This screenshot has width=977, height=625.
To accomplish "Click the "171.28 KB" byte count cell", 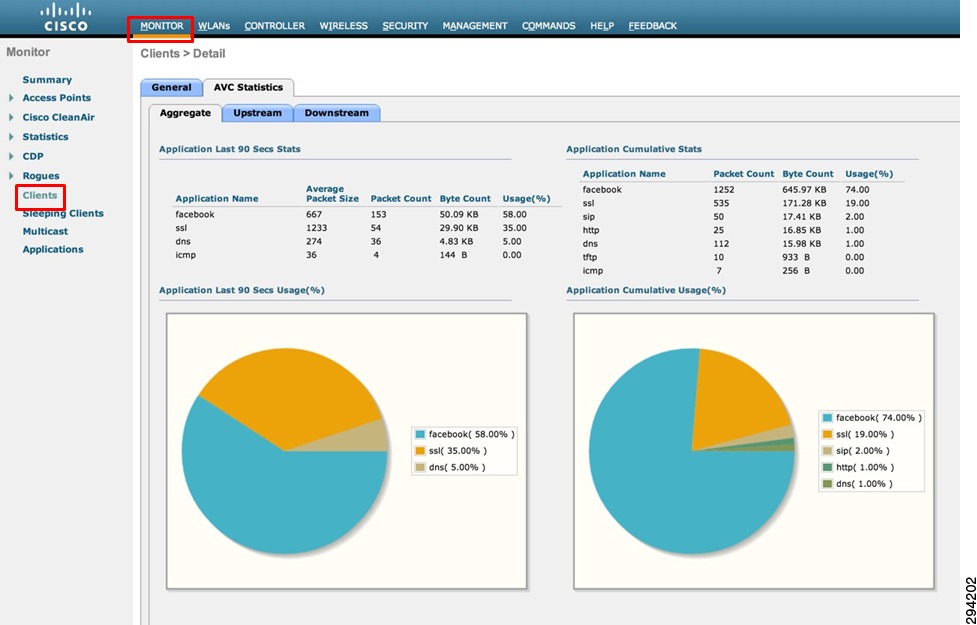I will (x=804, y=203).
